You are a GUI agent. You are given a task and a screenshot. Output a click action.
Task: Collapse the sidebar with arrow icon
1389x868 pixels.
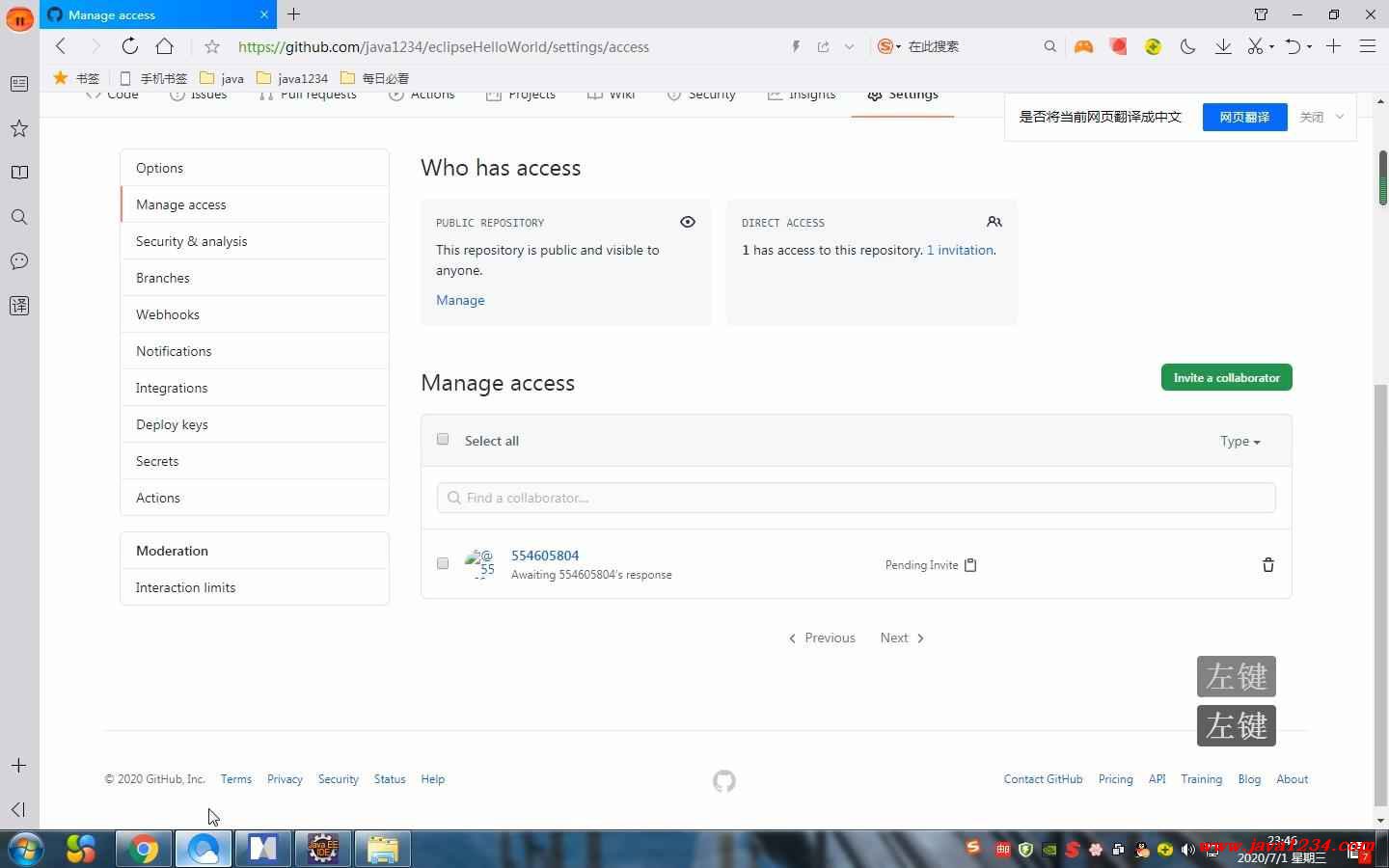click(18, 809)
